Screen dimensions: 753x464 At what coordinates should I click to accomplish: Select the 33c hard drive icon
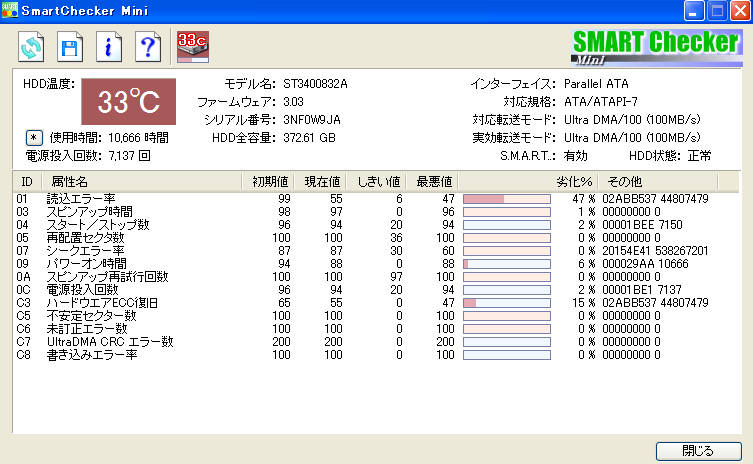(x=191, y=46)
